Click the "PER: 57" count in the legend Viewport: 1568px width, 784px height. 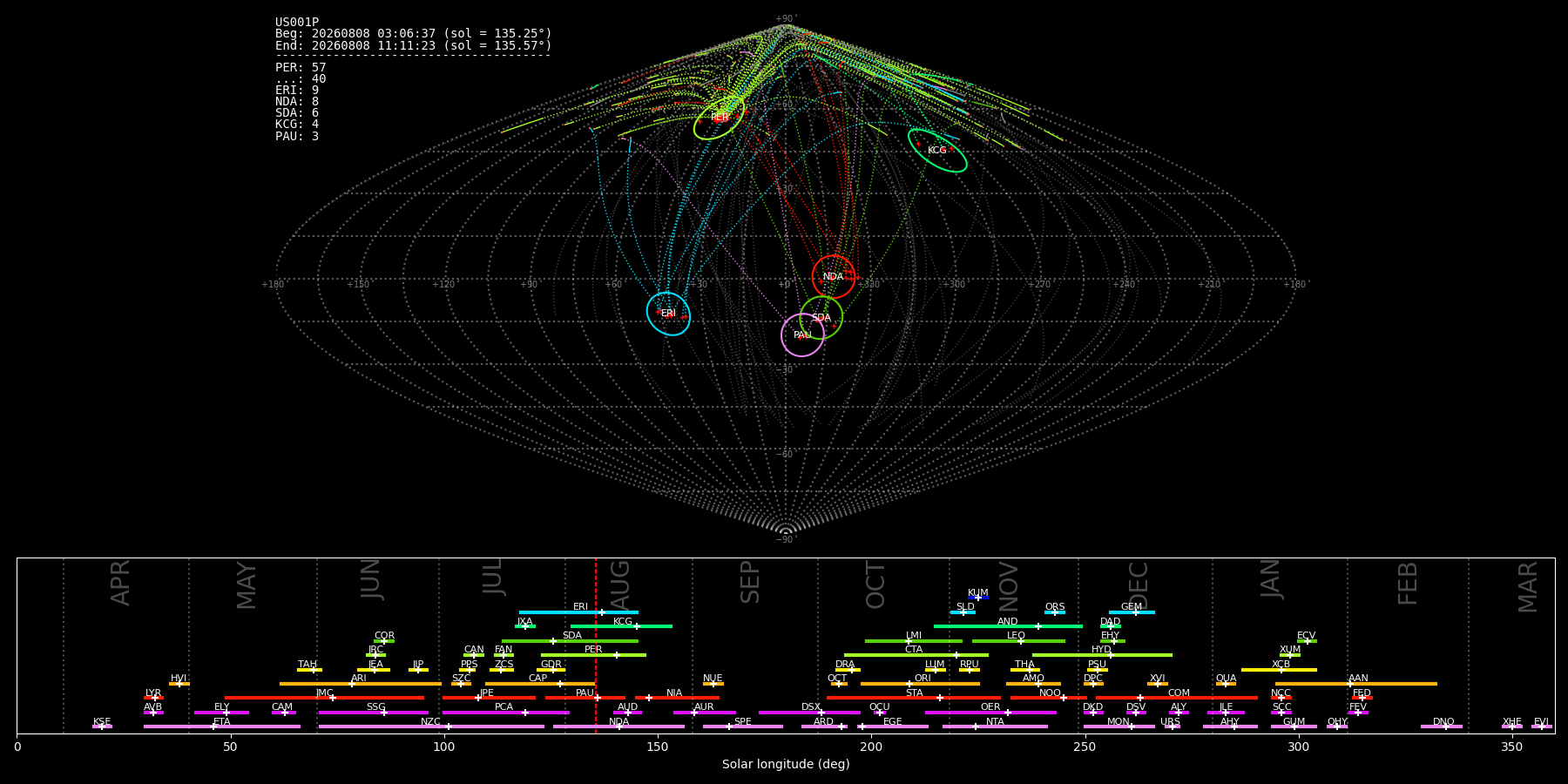301,68
